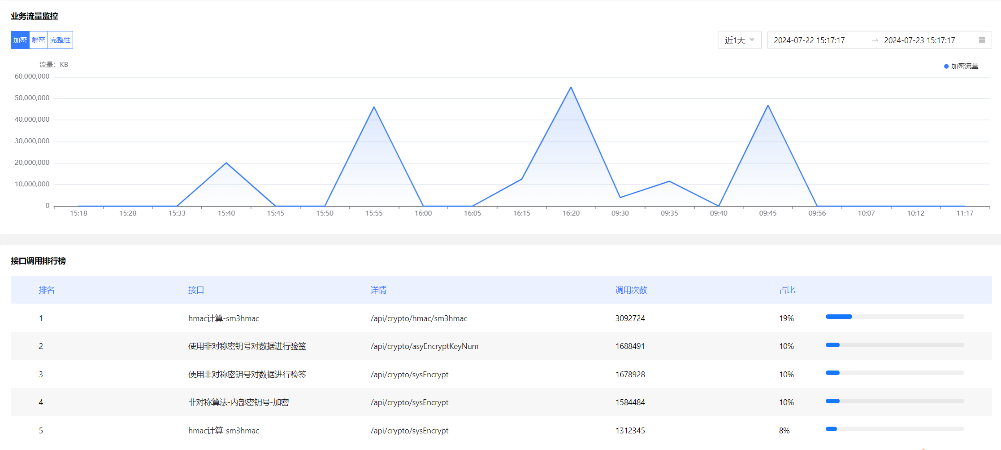The width and height of the screenshot is (1001, 450).
Task: Click the 接口 column header
Action: pyautogui.click(x=196, y=290)
